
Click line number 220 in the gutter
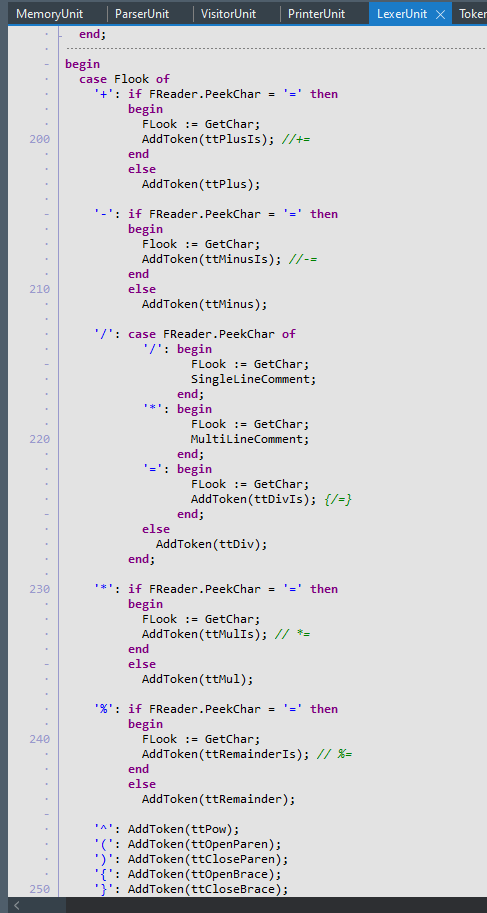[40, 439]
